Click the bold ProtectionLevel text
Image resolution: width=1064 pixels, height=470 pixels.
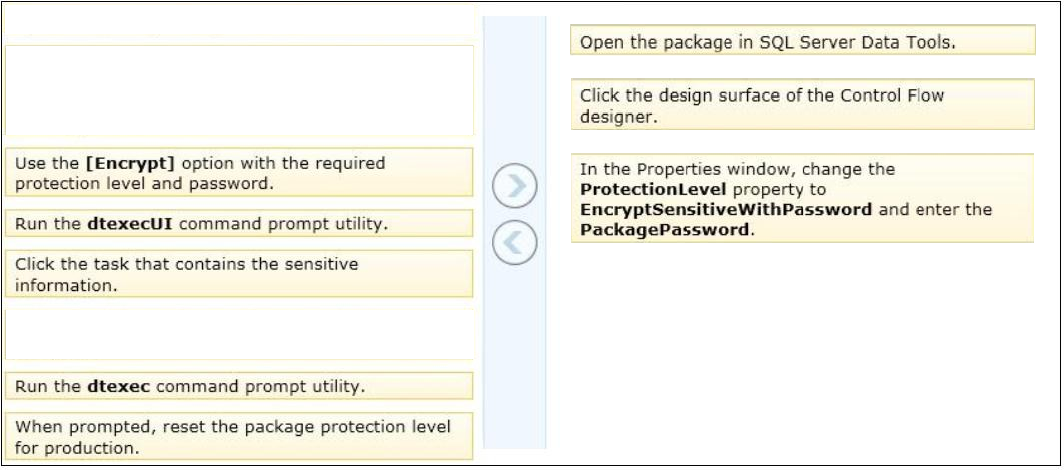(x=653, y=189)
